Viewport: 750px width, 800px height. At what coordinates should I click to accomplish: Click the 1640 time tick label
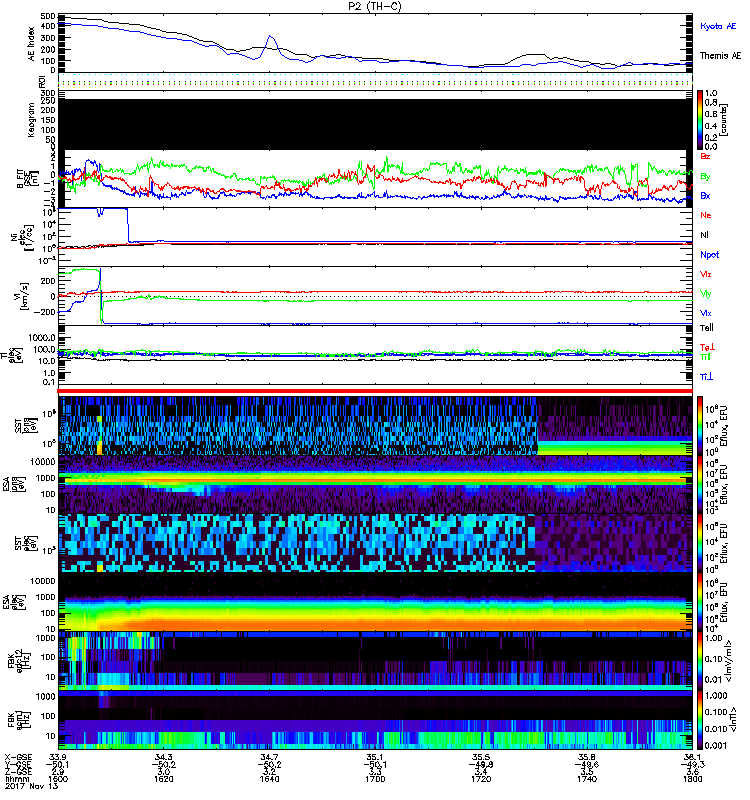[x=269, y=779]
